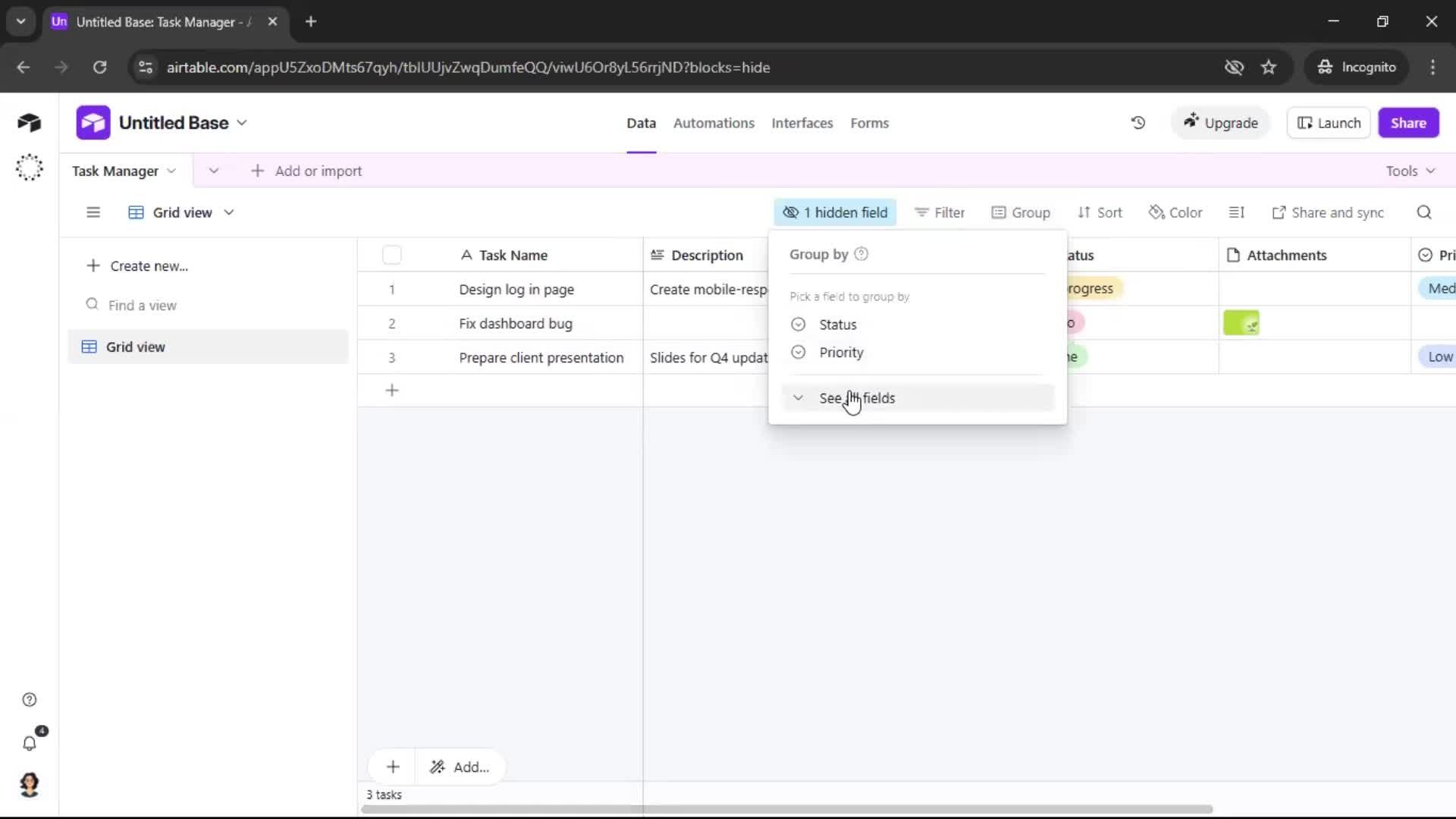The image size is (1456, 819).
Task: Click the Add... button at bottom
Action: tap(460, 767)
